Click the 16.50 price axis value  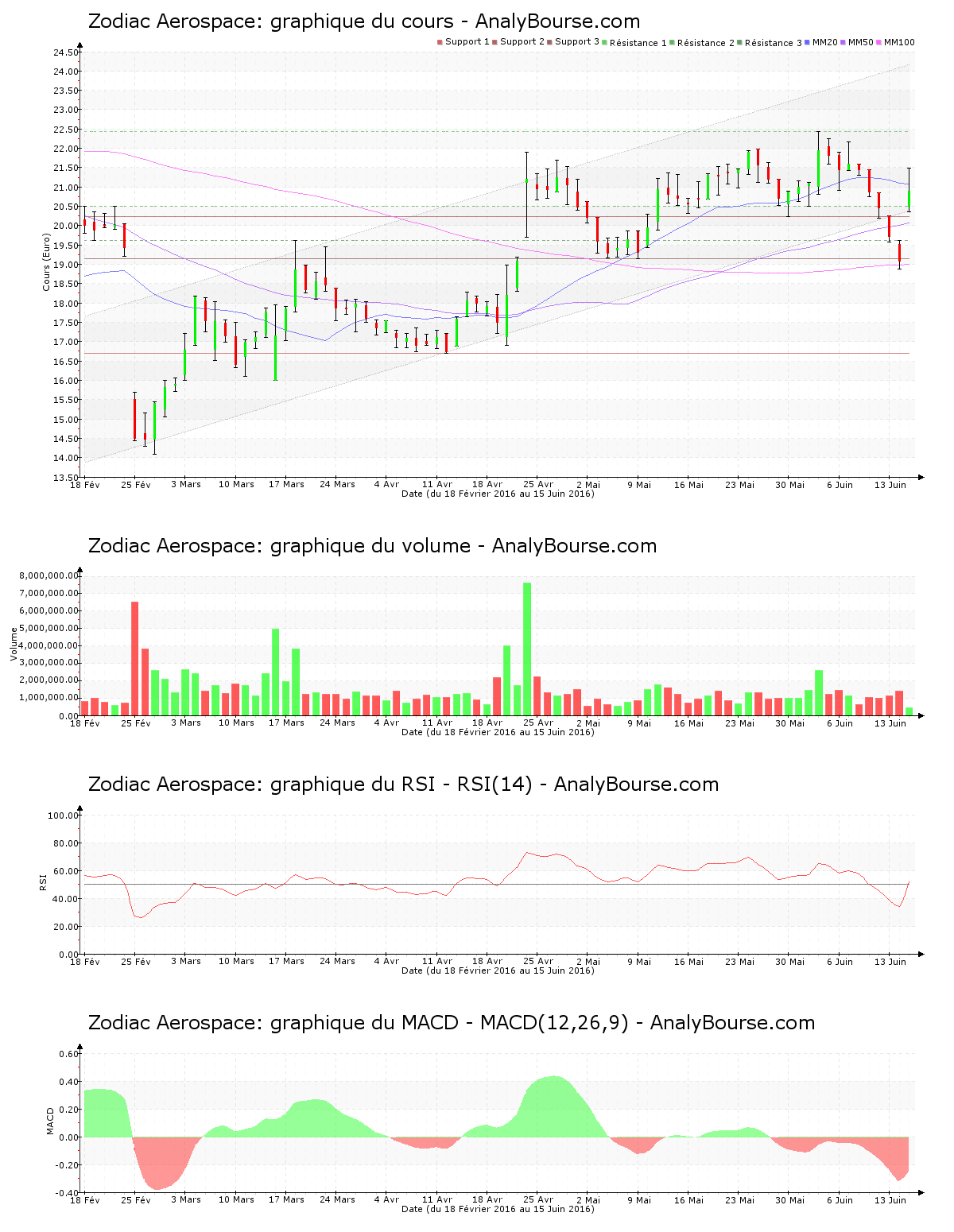66,362
